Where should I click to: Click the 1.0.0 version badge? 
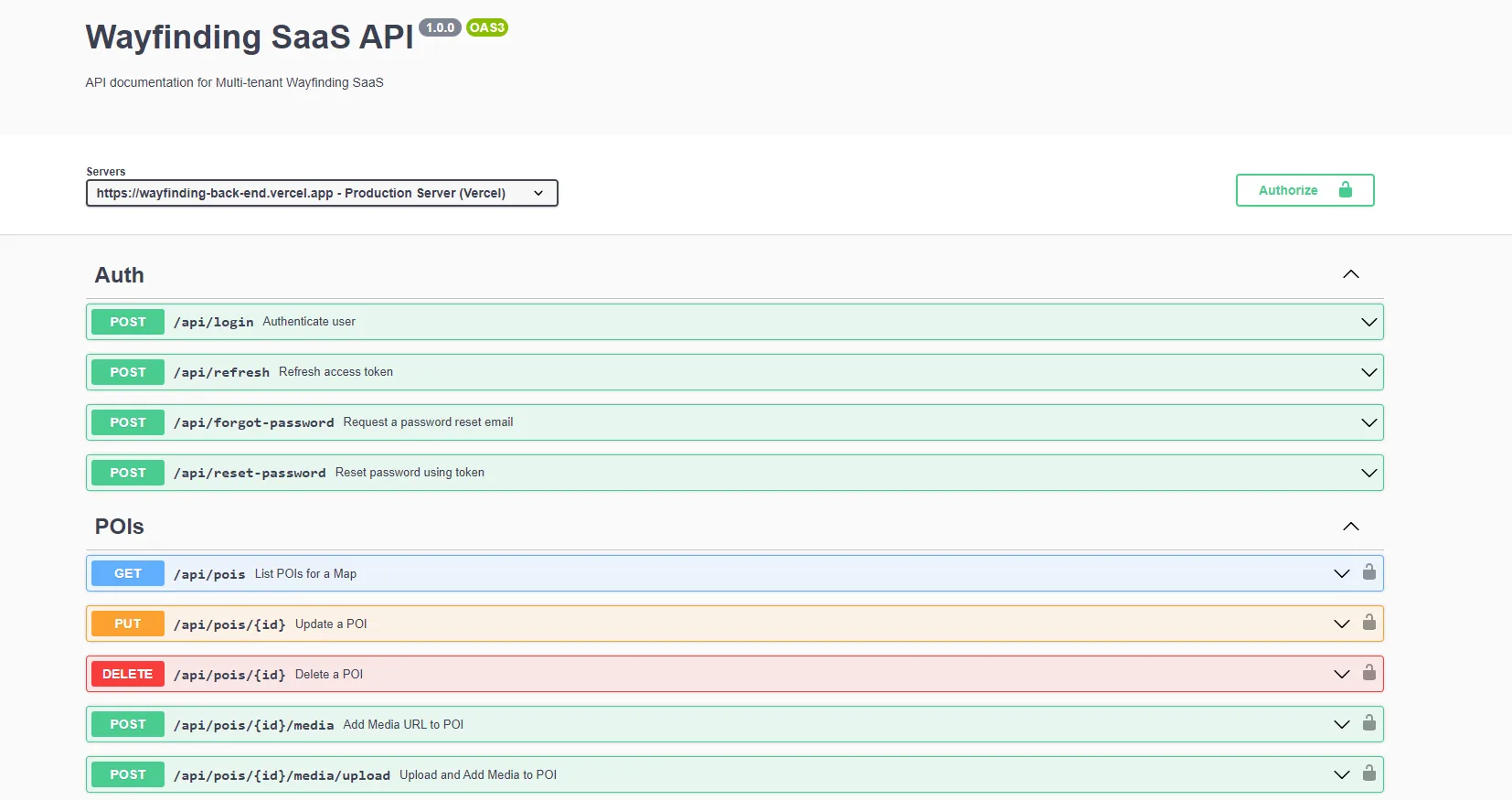point(440,27)
